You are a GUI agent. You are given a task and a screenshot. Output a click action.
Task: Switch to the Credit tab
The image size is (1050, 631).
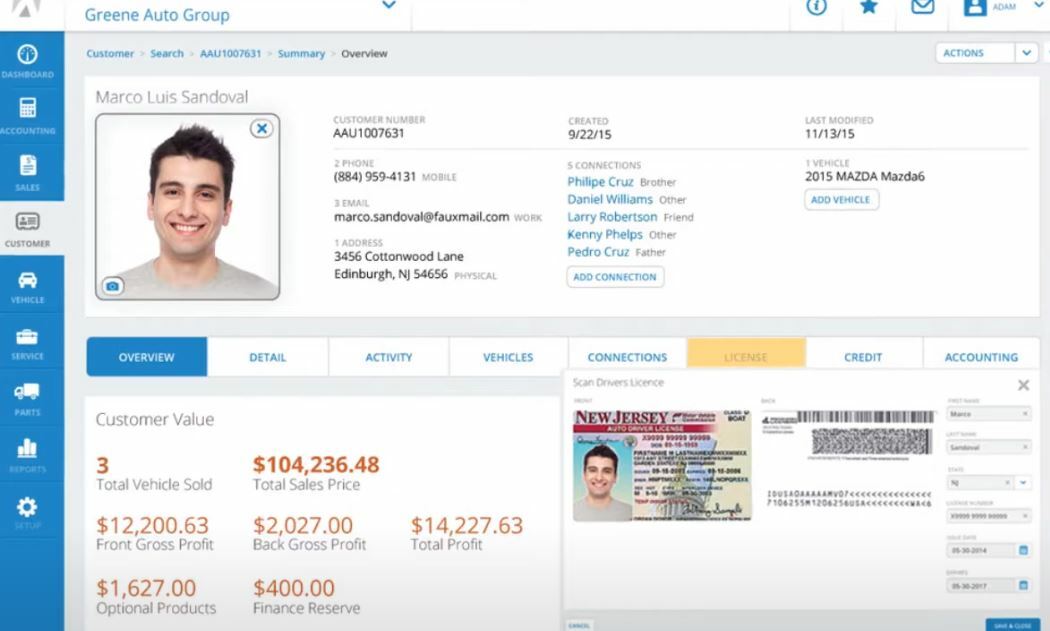(x=862, y=356)
